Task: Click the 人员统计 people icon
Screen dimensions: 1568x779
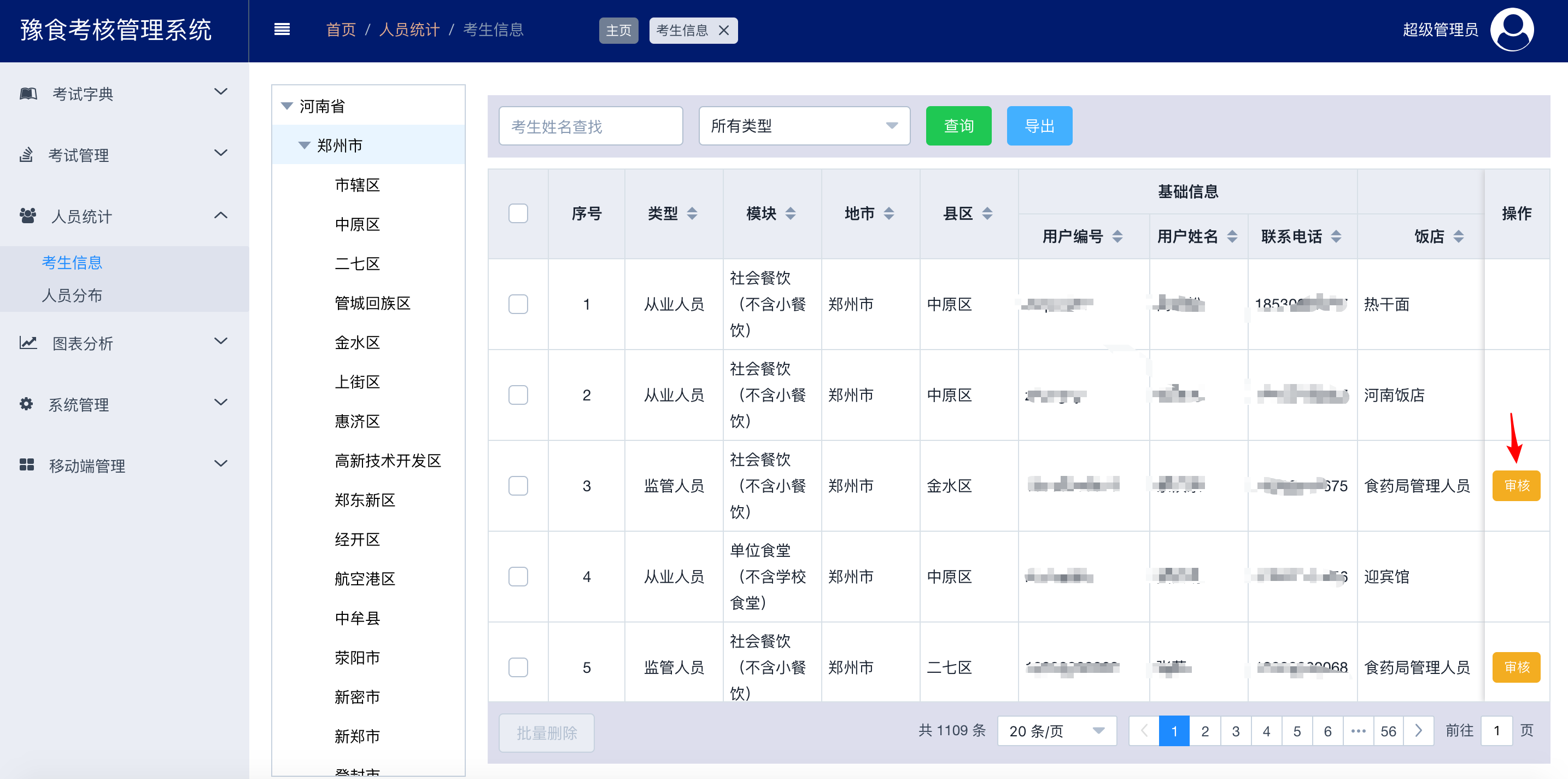Action: point(27,214)
